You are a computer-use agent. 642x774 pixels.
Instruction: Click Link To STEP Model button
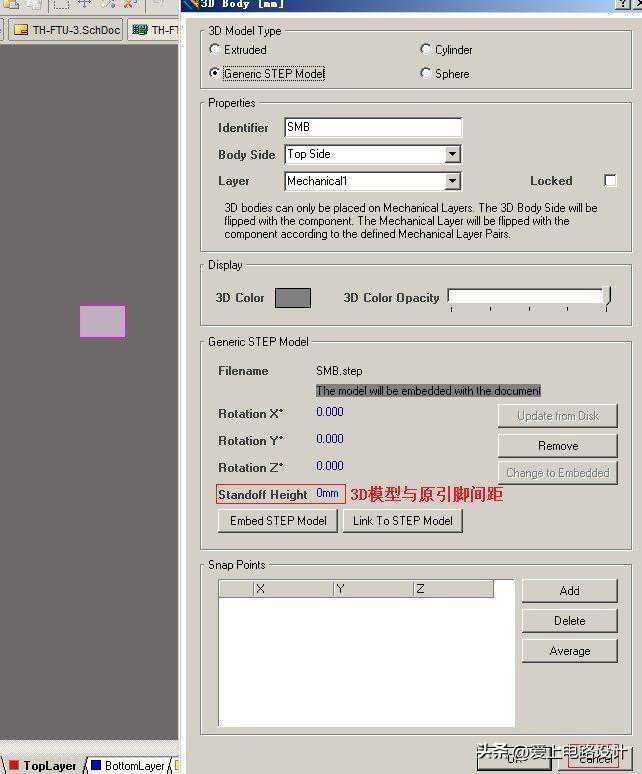402,521
